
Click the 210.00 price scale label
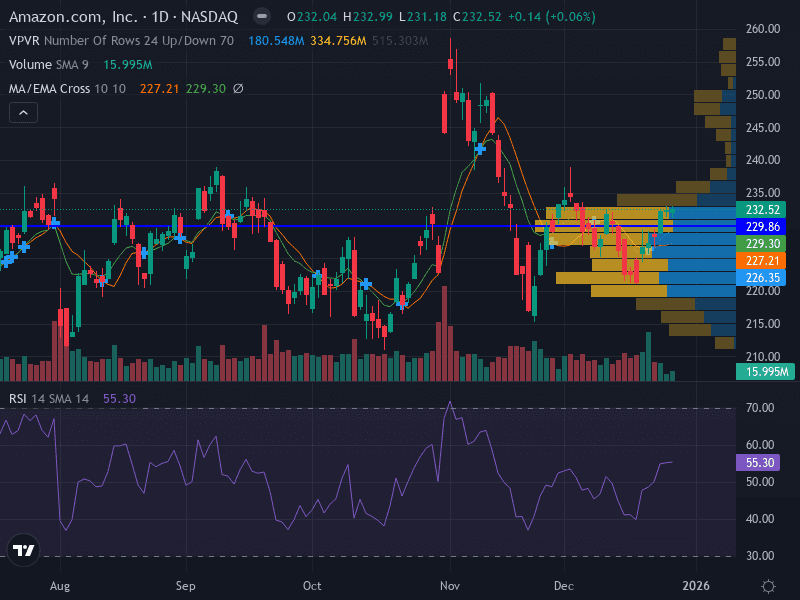point(763,357)
